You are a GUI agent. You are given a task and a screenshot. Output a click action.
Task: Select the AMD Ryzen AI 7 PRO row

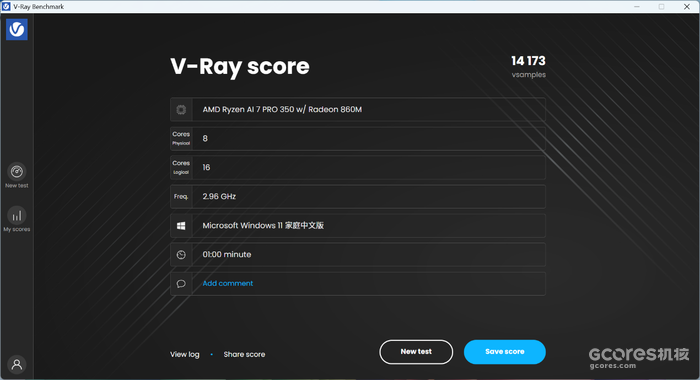click(358, 109)
